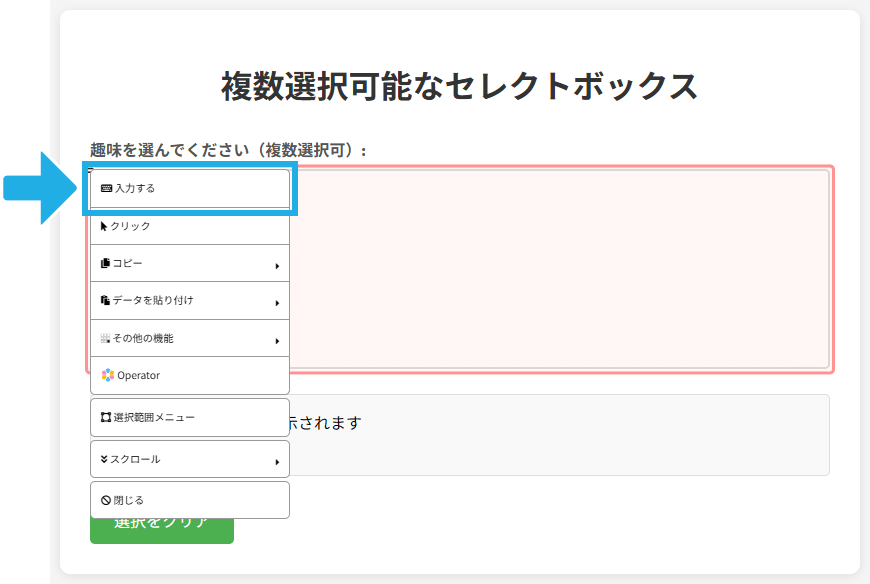Click the prohibited-circle icon beside 閉じる

click(106, 500)
